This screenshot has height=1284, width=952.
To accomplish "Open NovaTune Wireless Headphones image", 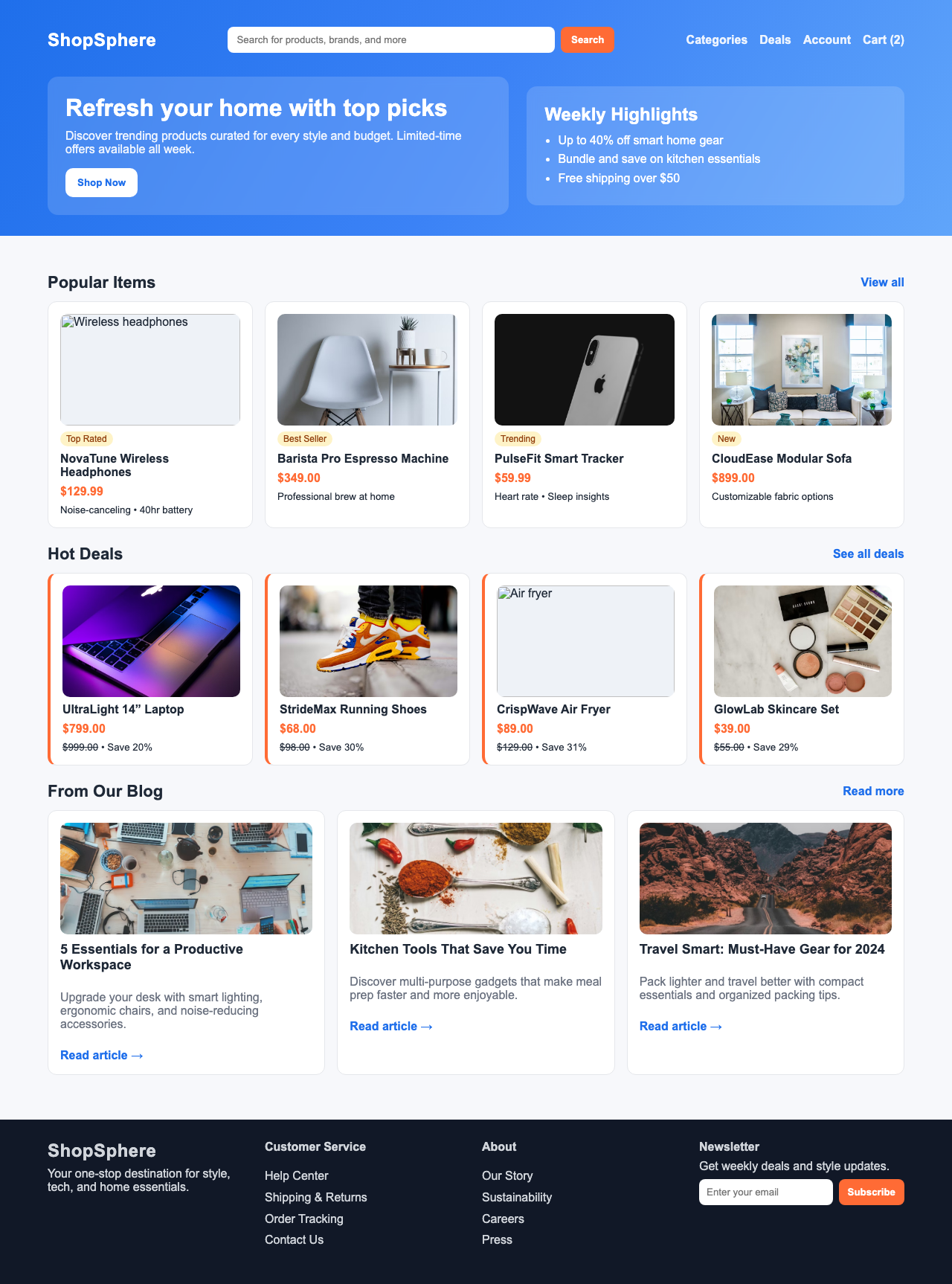I will tap(150, 370).
